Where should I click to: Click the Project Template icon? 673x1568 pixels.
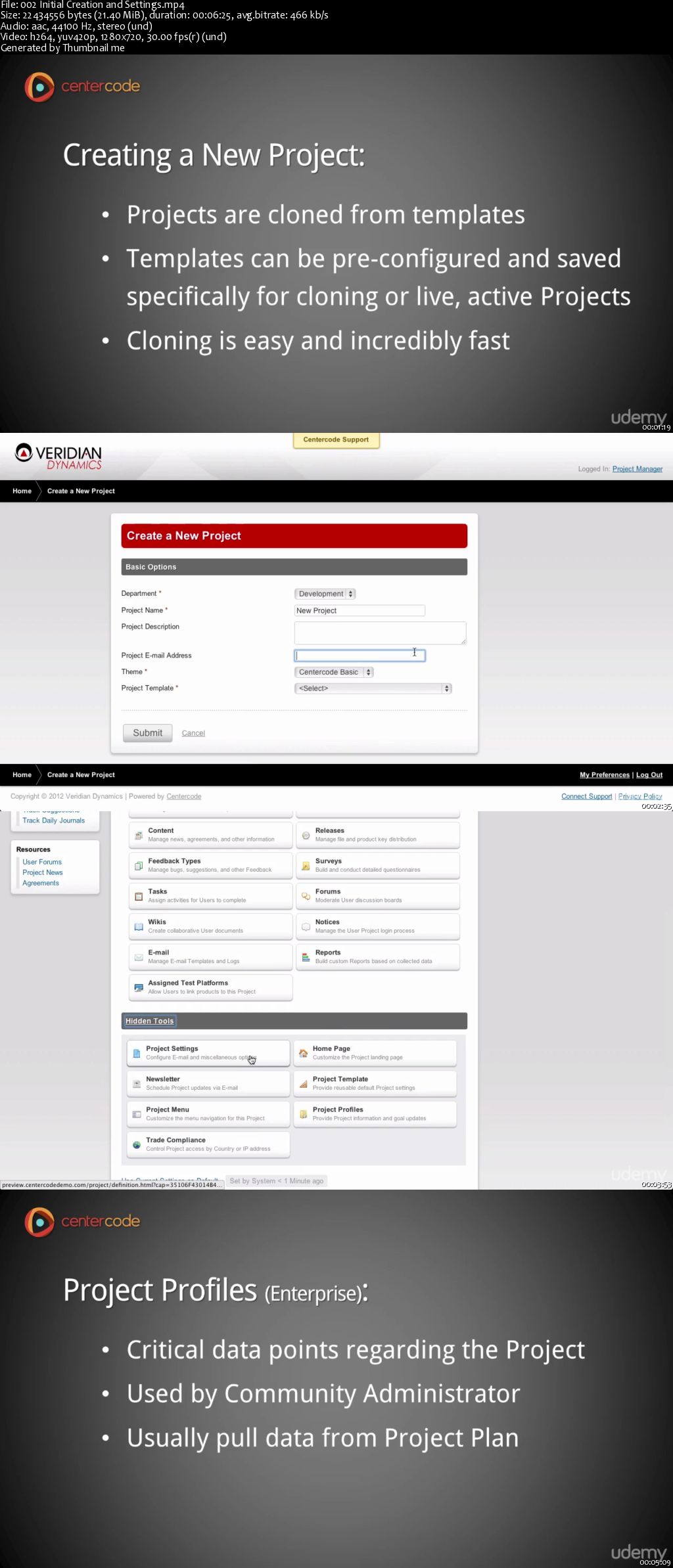[303, 1084]
